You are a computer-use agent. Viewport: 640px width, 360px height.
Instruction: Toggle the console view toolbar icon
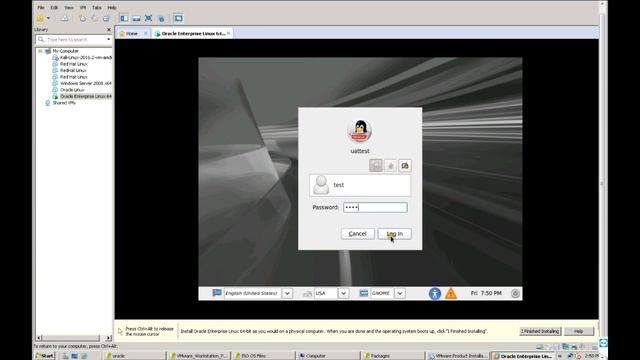(x=178, y=18)
